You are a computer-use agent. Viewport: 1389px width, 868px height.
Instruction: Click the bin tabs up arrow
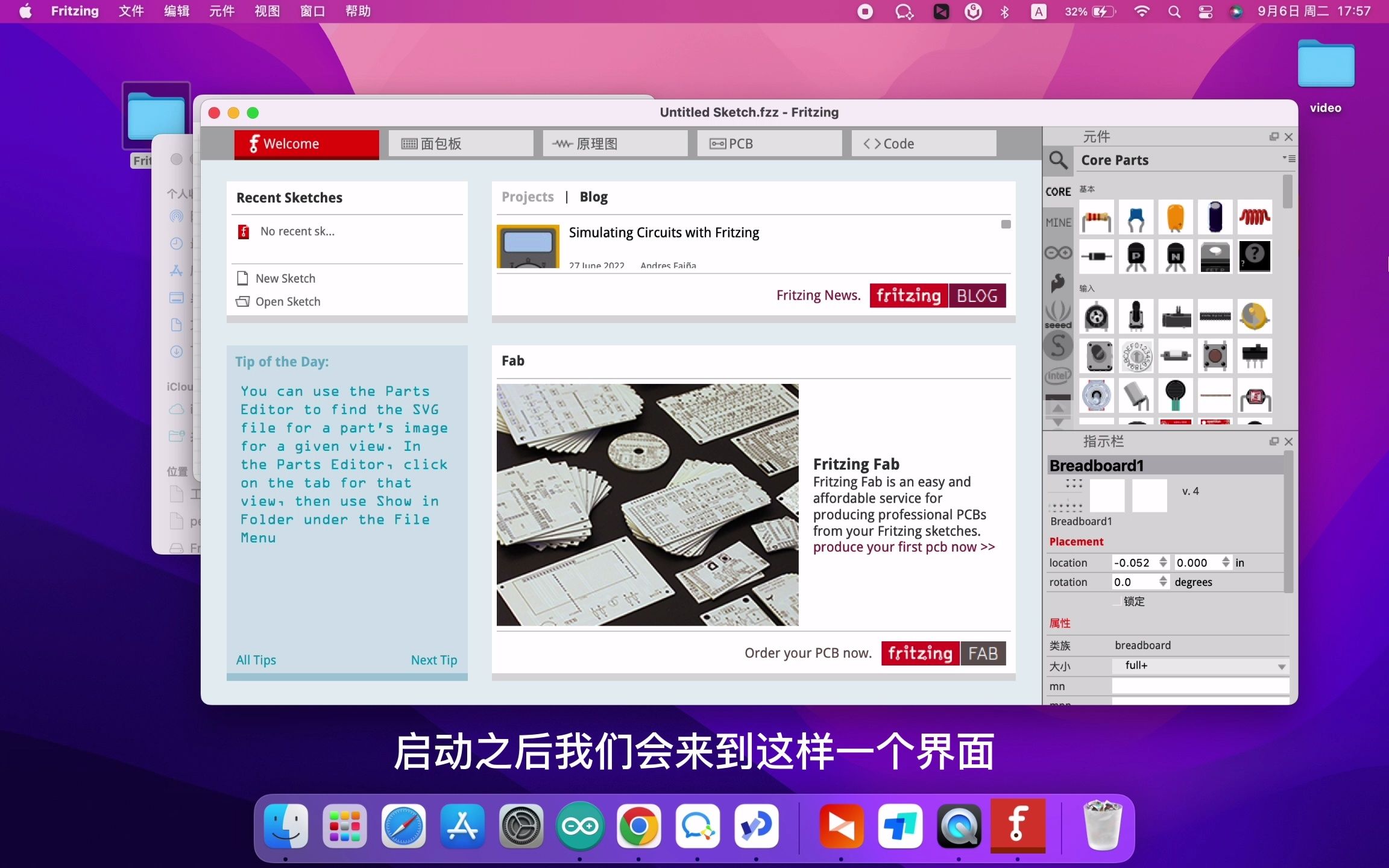tap(1058, 408)
